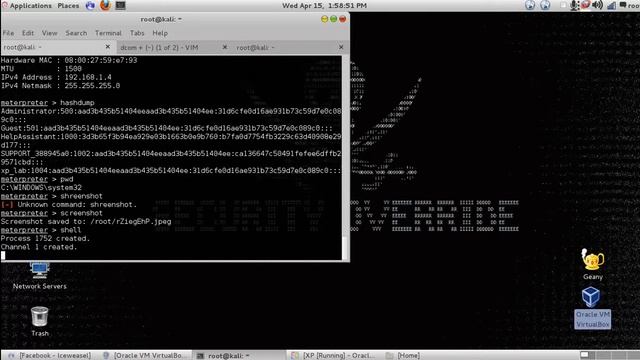Viewport: 640px width, 360px height.
Task: Switch to Facebook - Iceweasel taskbar window
Action: [x=50, y=356]
